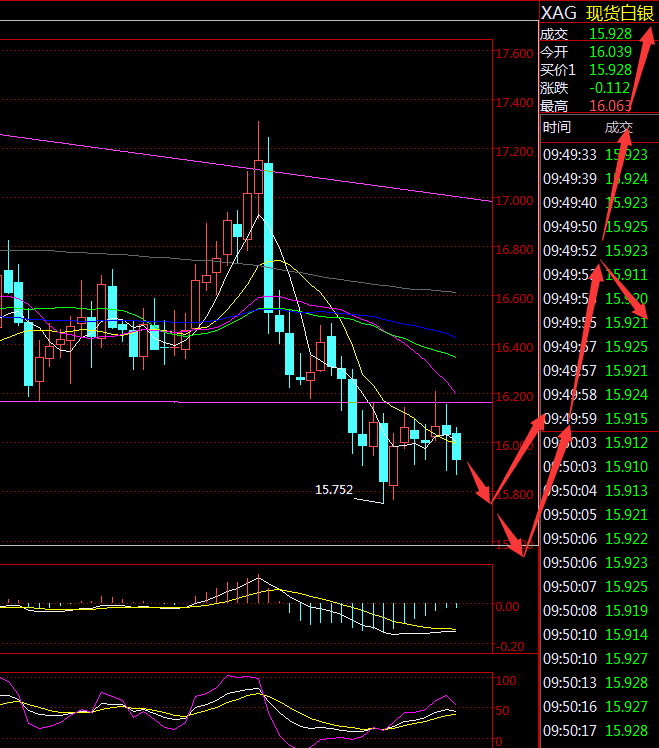Select the 今开 value 16.039
The width and height of the screenshot is (659, 748).
610,52
